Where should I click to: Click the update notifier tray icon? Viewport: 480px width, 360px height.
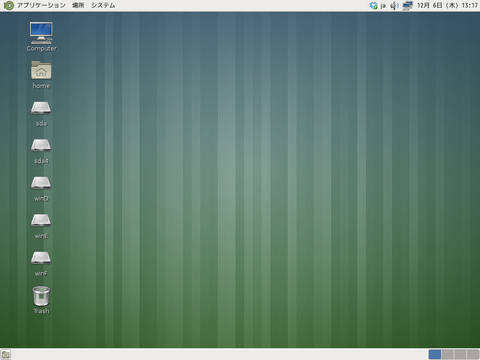coord(373,5)
